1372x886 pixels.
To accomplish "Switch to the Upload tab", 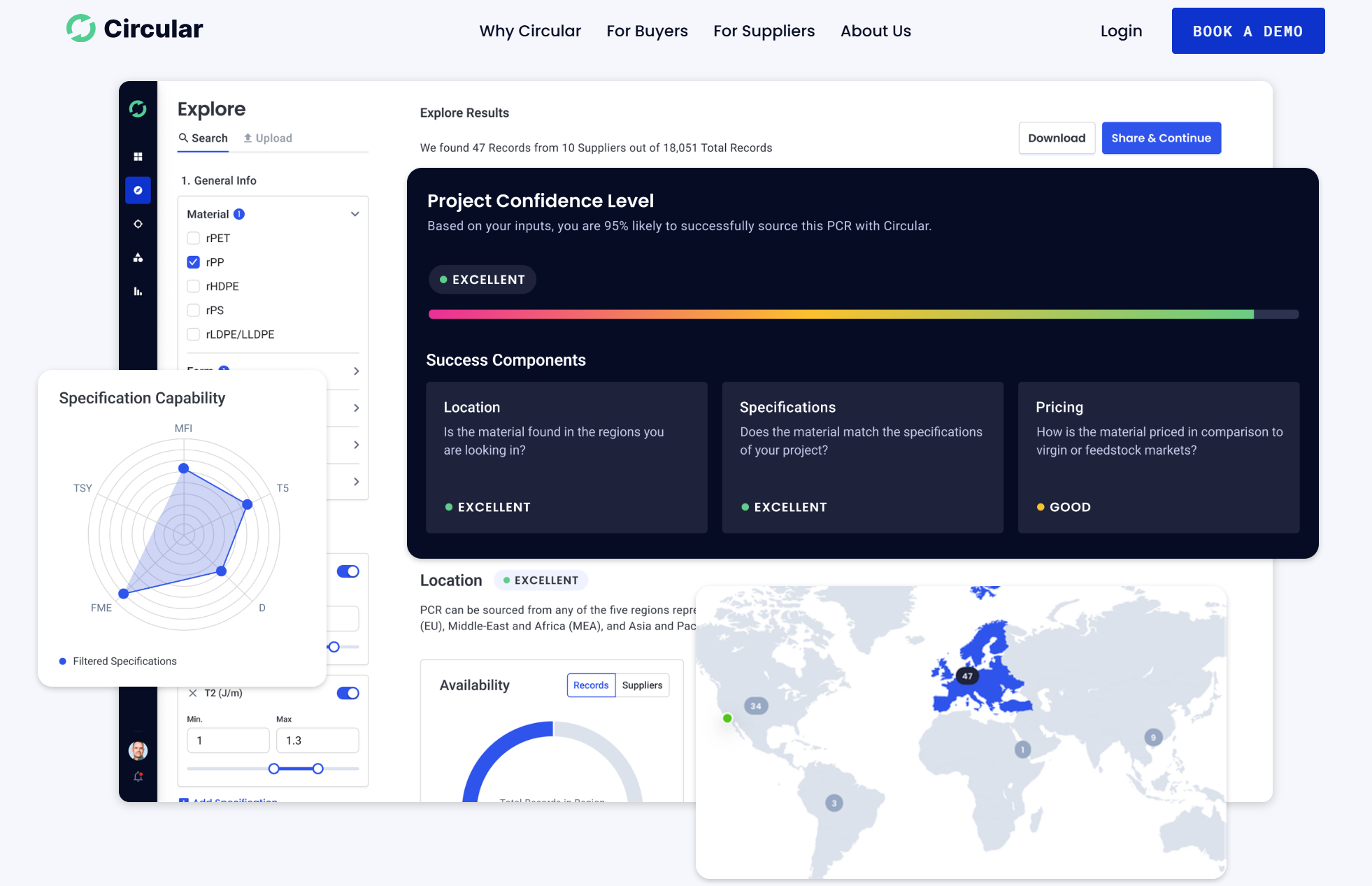I will pos(268,138).
